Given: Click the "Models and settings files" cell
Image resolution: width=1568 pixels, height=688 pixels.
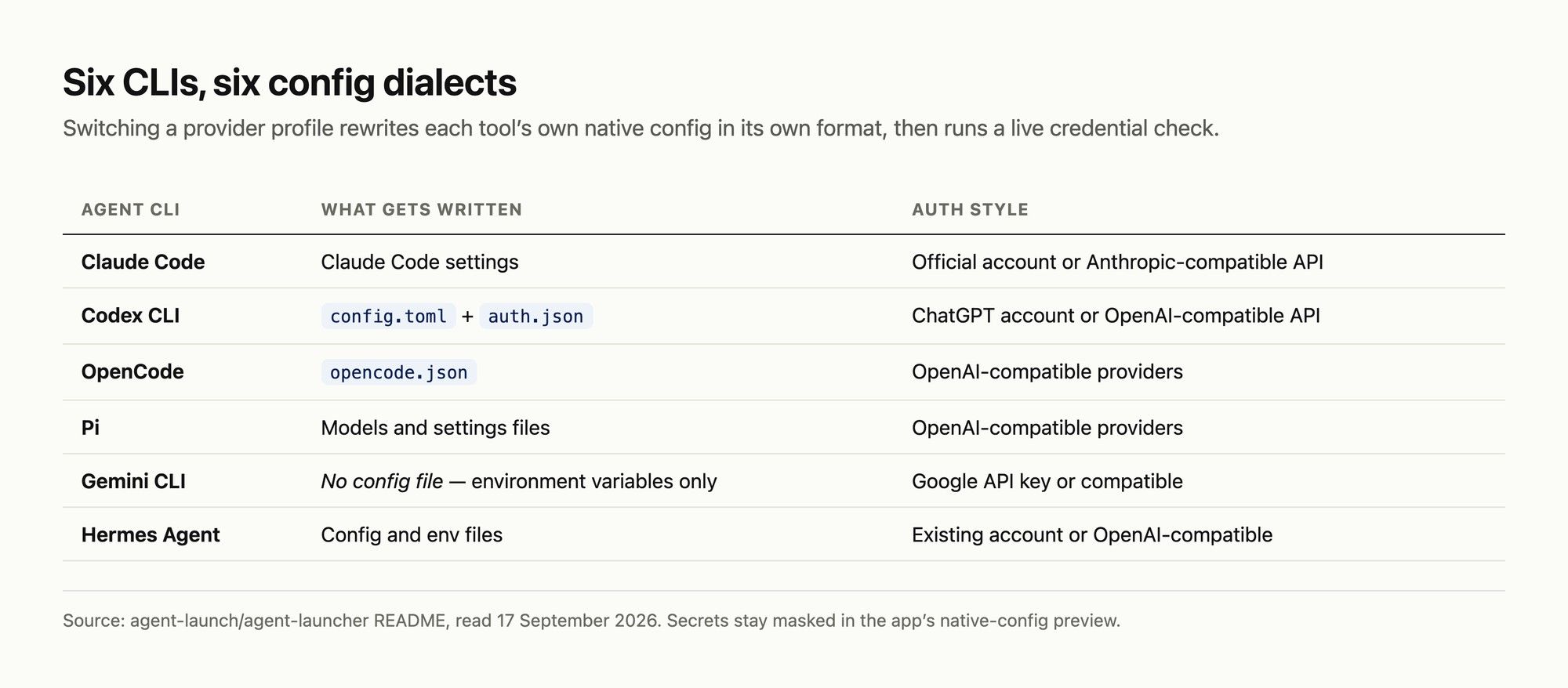Looking at the screenshot, I should [x=435, y=428].
